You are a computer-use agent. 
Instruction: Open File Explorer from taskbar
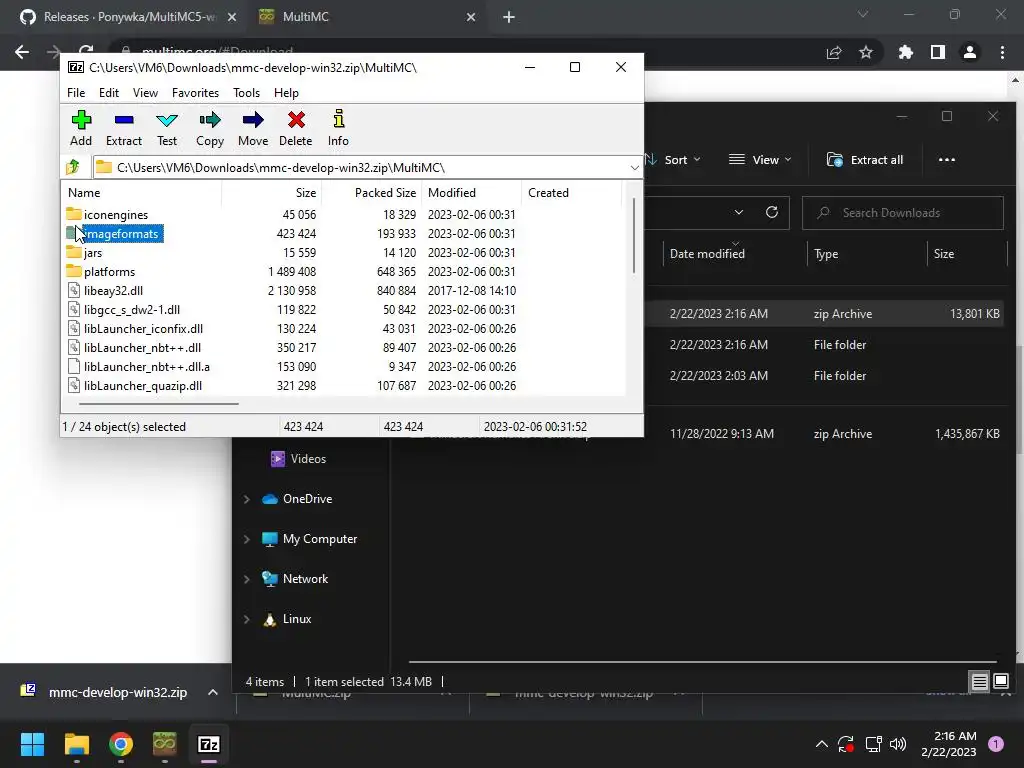click(x=76, y=744)
